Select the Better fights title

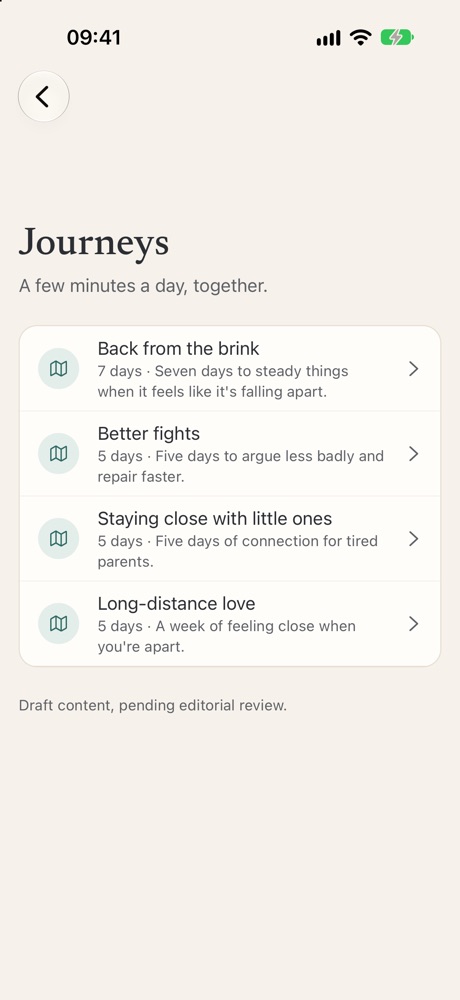point(149,434)
